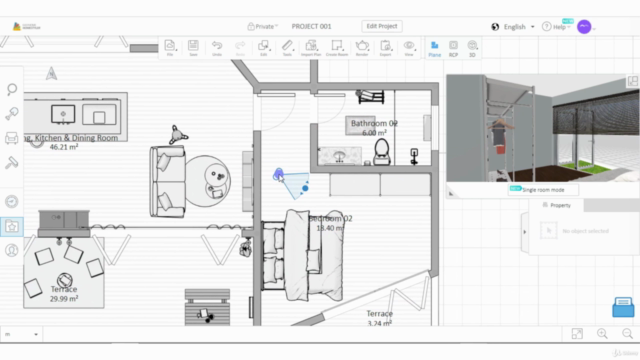
Task: Select the 'Bathroom 02' room label
Action: [x=374, y=123]
